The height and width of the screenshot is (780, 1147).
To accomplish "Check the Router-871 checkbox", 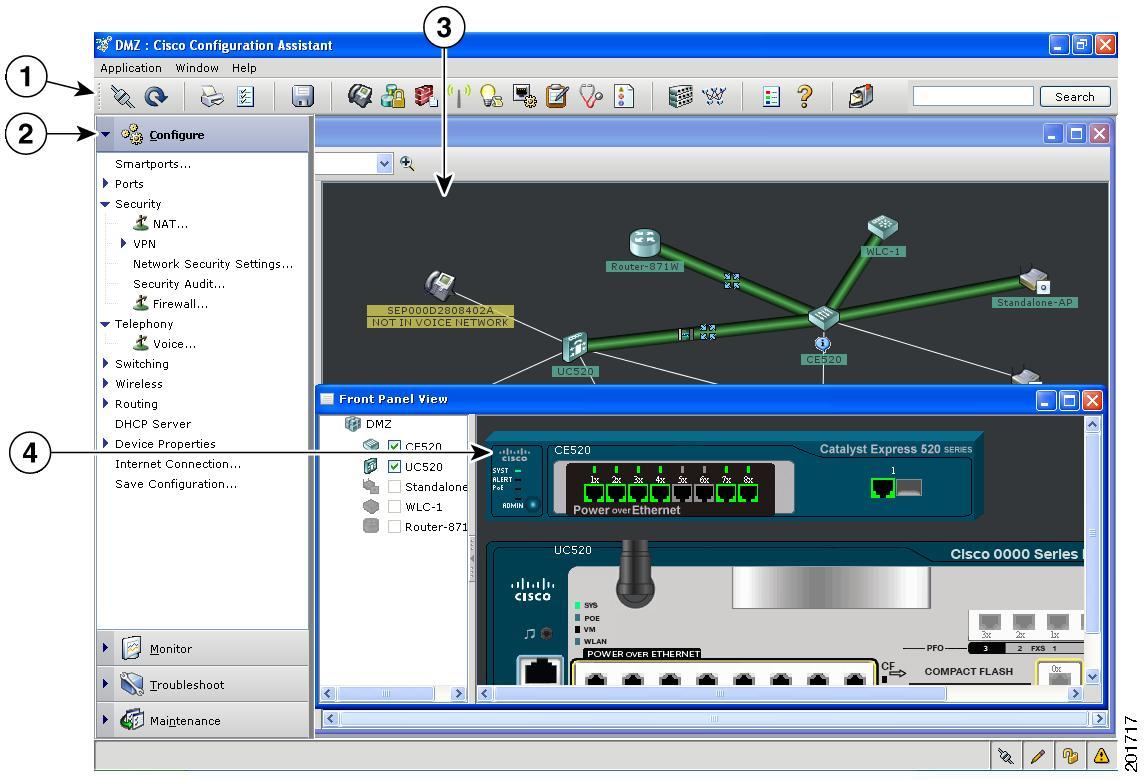I will [394, 527].
